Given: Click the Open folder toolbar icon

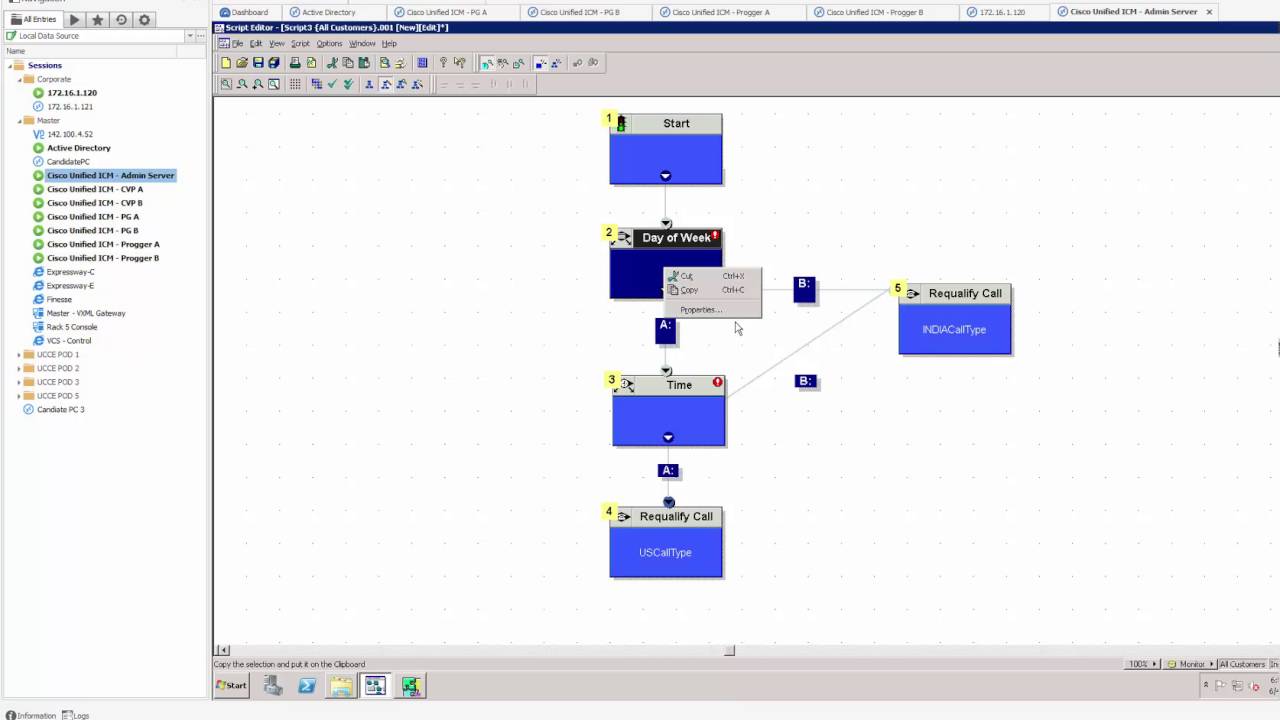Looking at the screenshot, I should [242, 63].
